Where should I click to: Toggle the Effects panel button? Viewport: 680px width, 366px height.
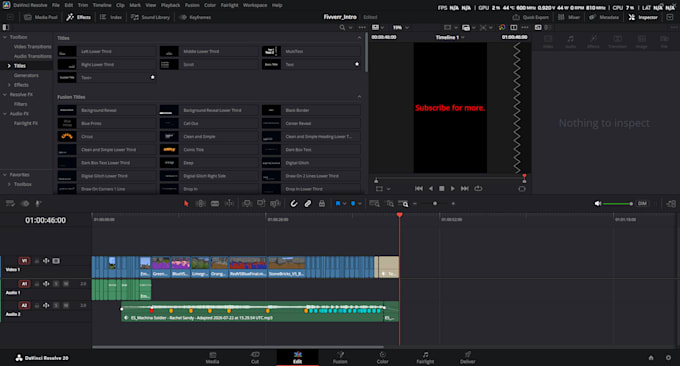point(78,17)
